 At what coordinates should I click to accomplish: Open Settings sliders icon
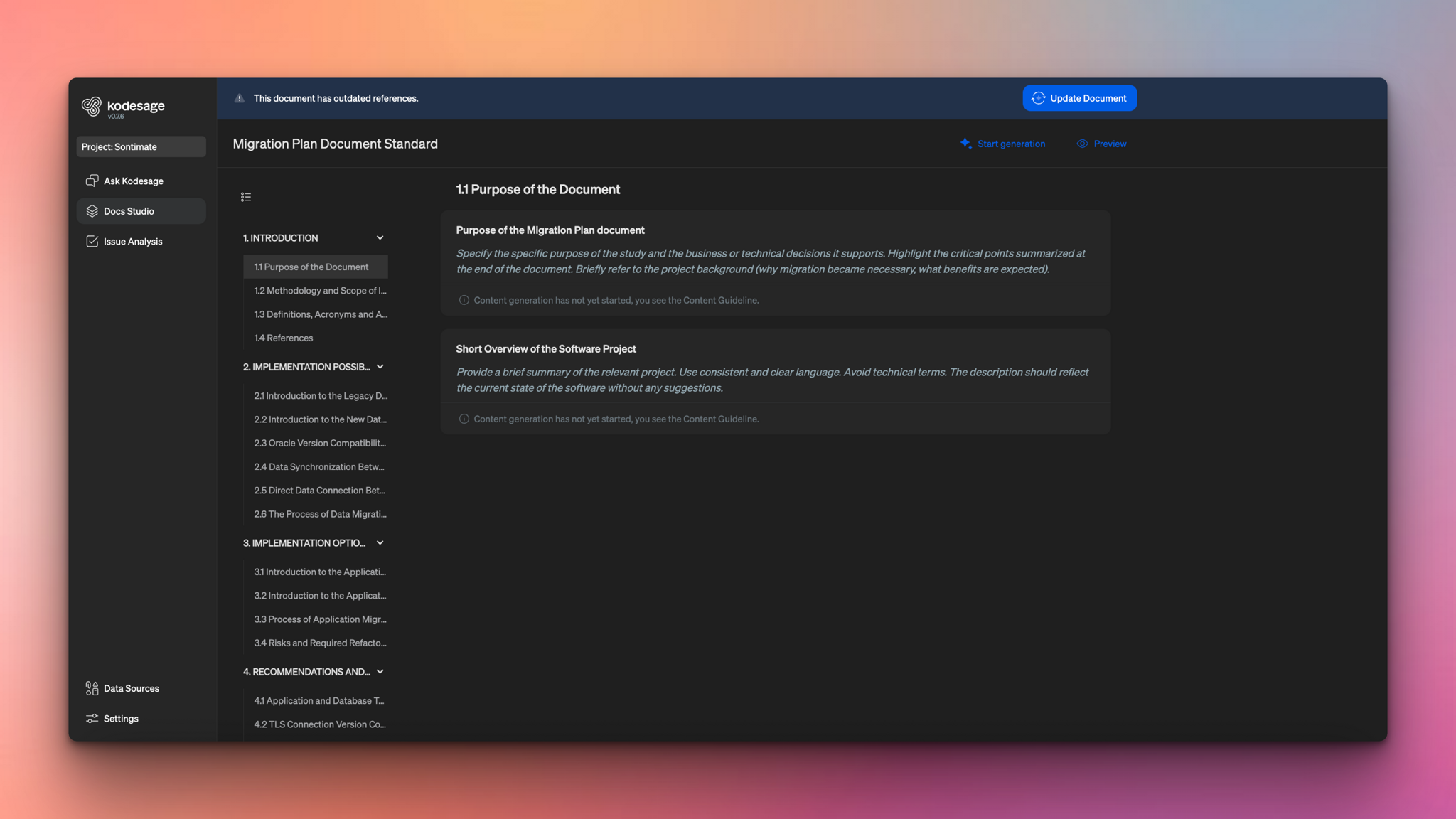coord(92,719)
